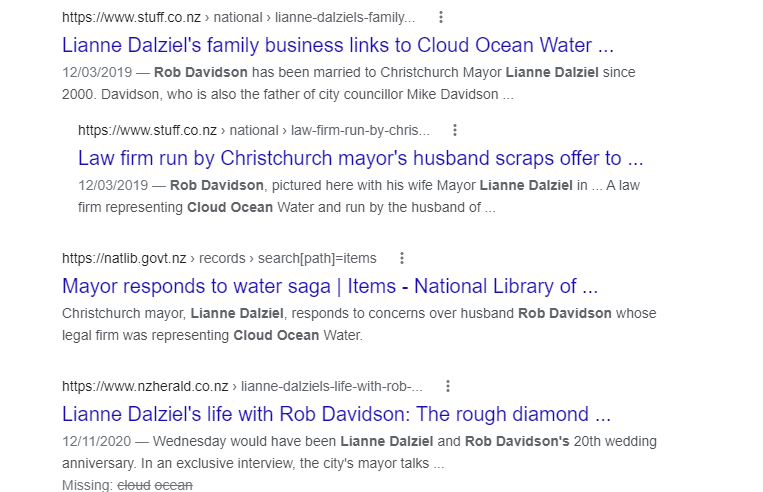The height and width of the screenshot is (492, 763).
Task: Click snippet about concerns over husband's legal firm
Action: pyautogui.click(x=359, y=324)
